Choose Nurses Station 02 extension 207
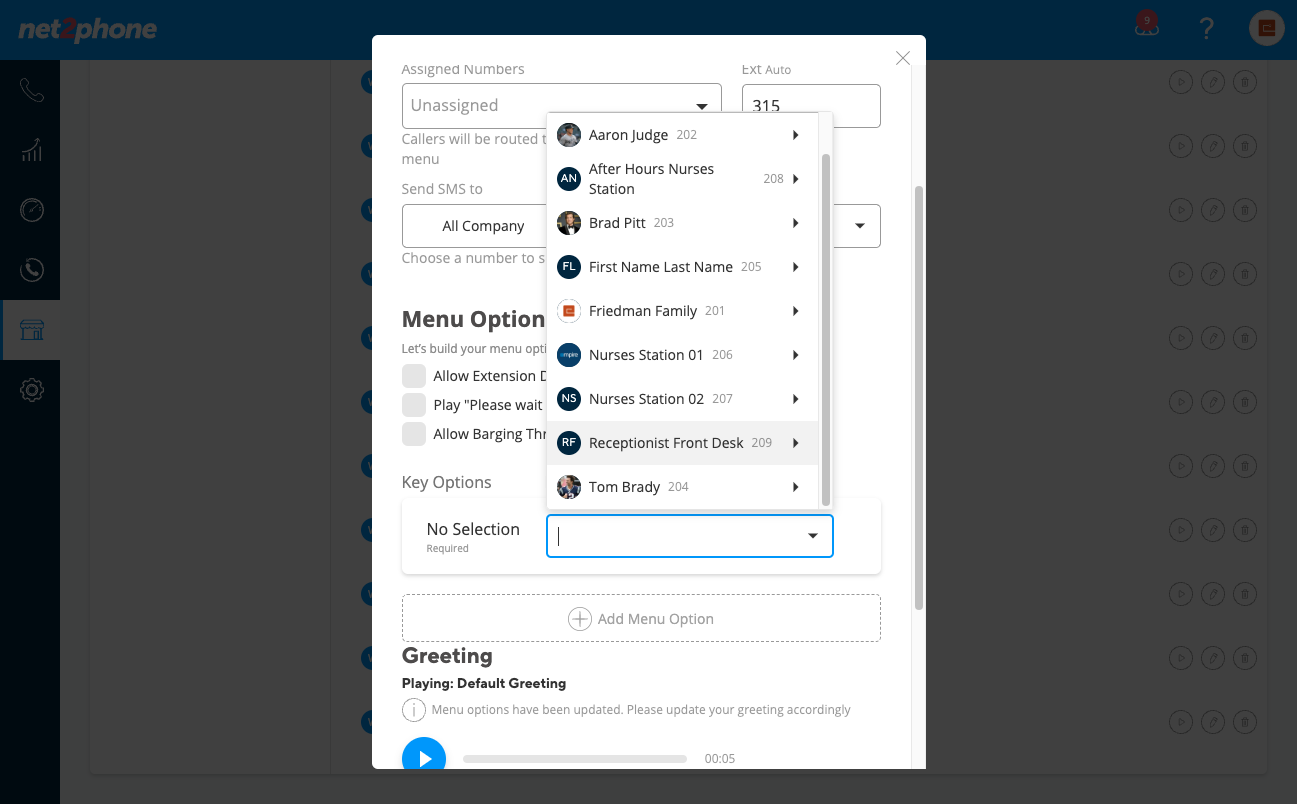The image size is (1297, 804). click(x=682, y=399)
